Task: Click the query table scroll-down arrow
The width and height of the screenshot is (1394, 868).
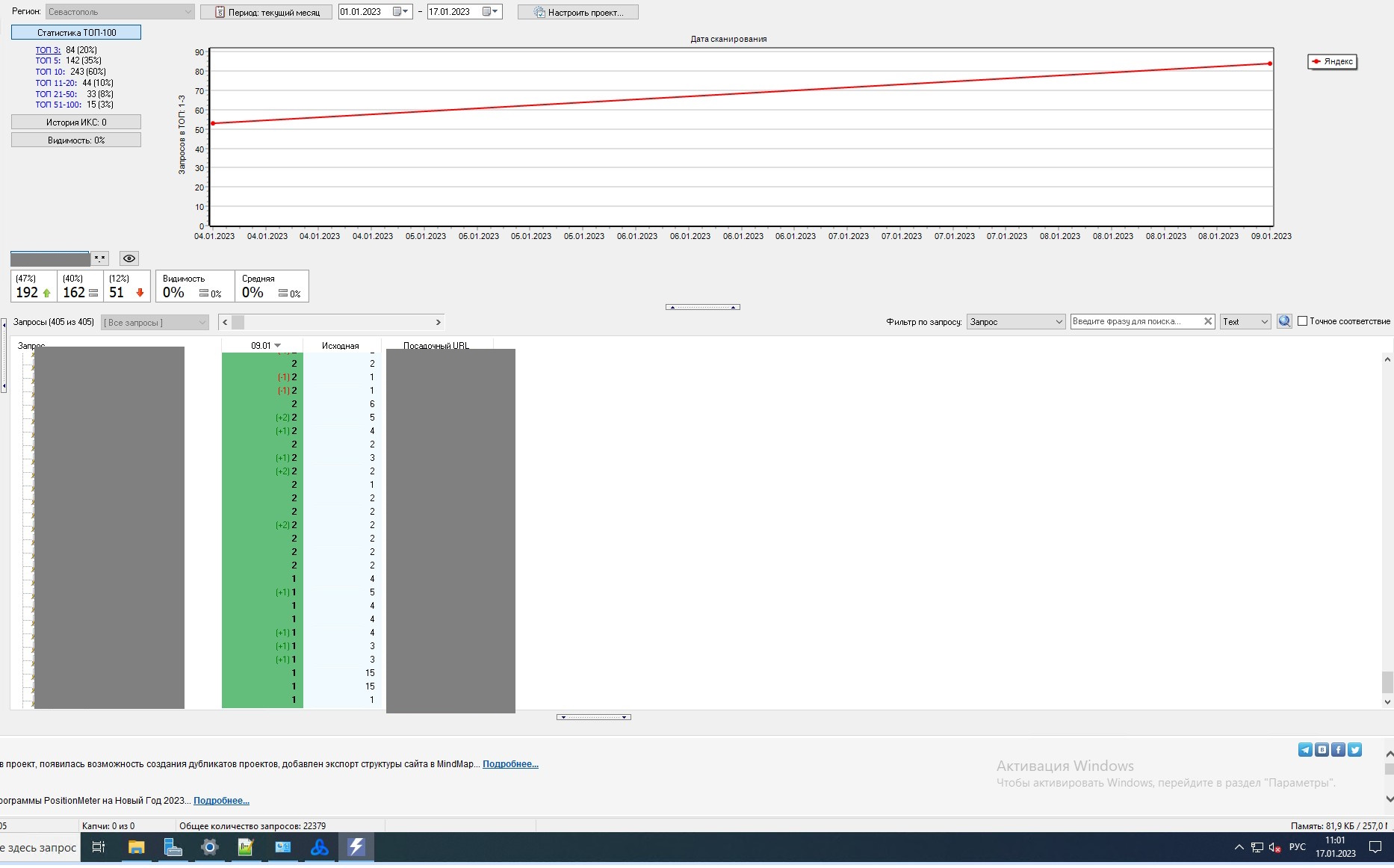Action: 1387,701
